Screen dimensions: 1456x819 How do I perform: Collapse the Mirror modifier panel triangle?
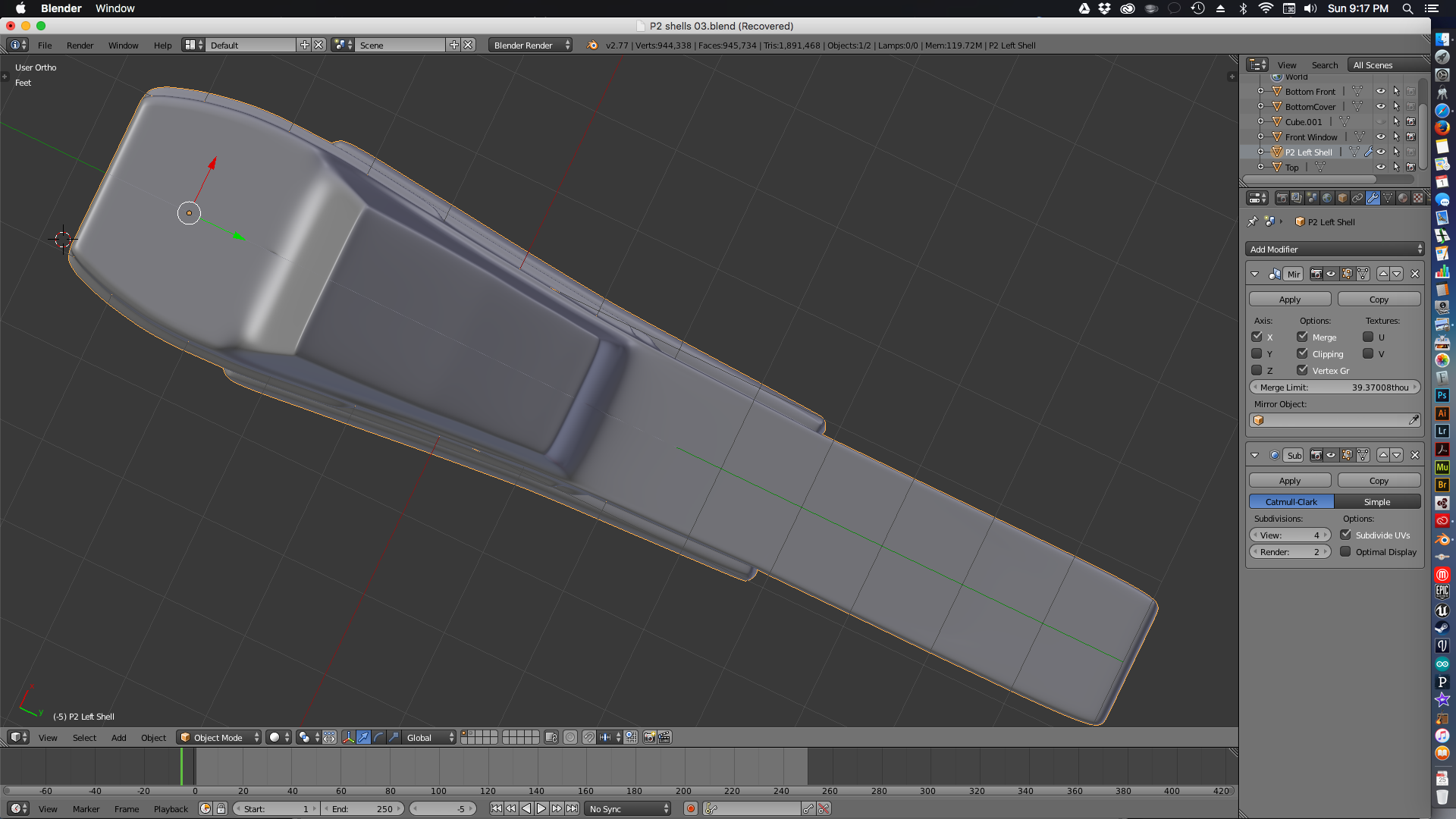(x=1255, y=274)
